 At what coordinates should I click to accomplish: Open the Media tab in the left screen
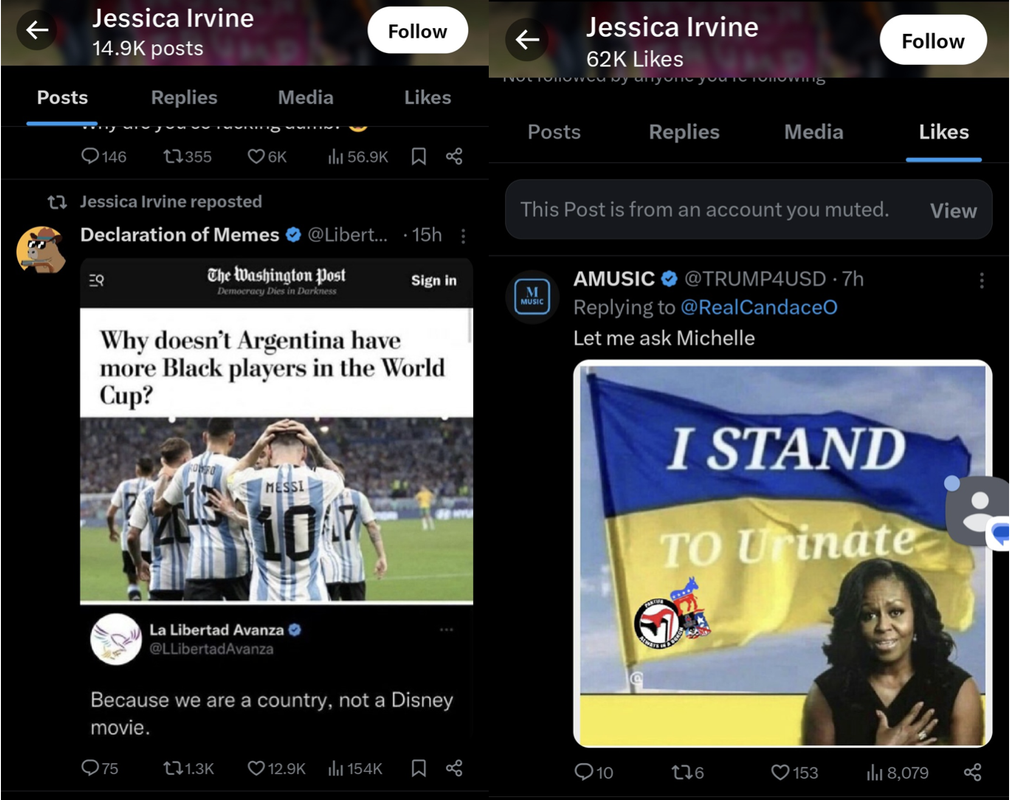coord(305,97)
